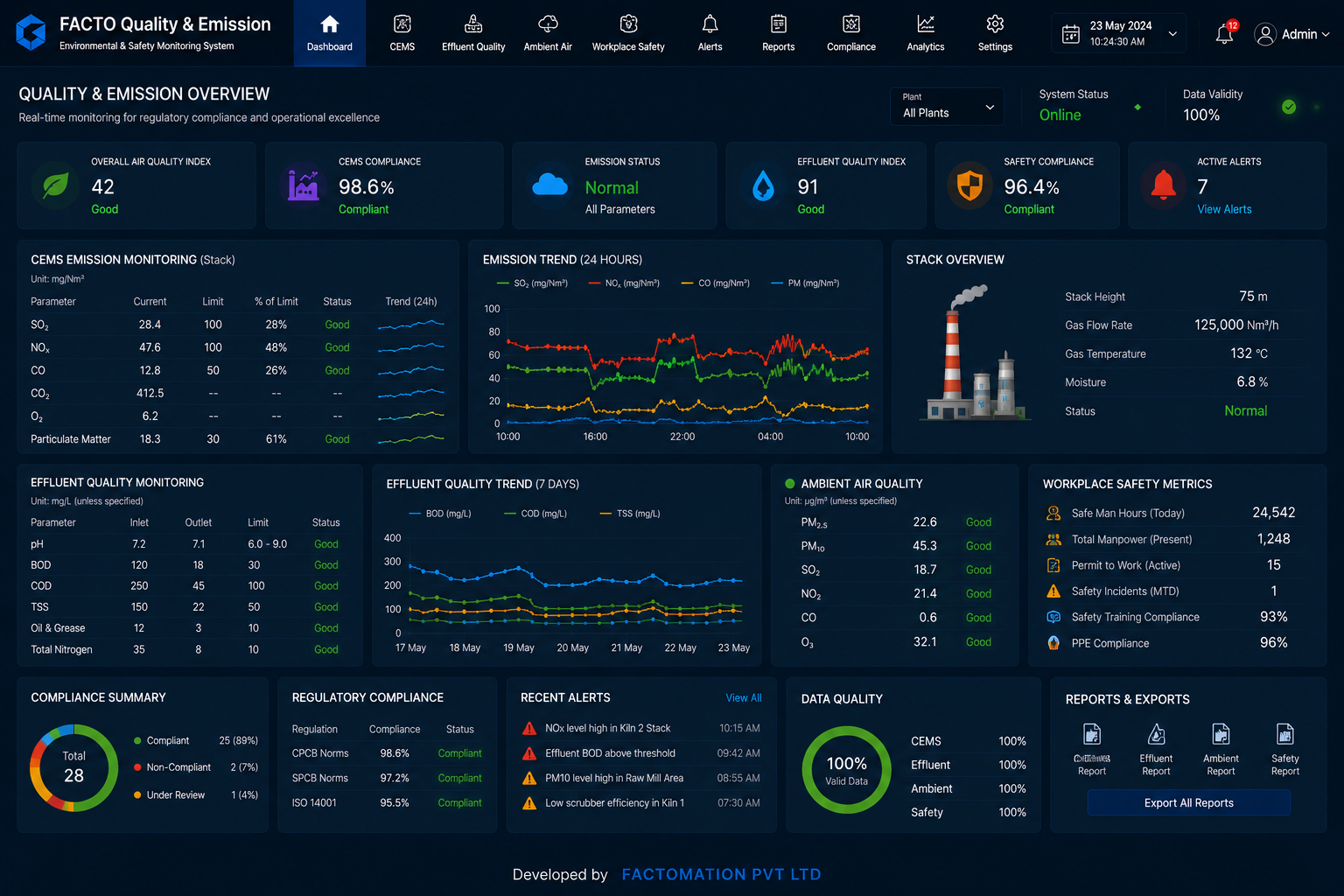The height and width of the screenshot is (896, 1344).
Task: Open notifications bell with badge 12
Action: [1225, 33]
